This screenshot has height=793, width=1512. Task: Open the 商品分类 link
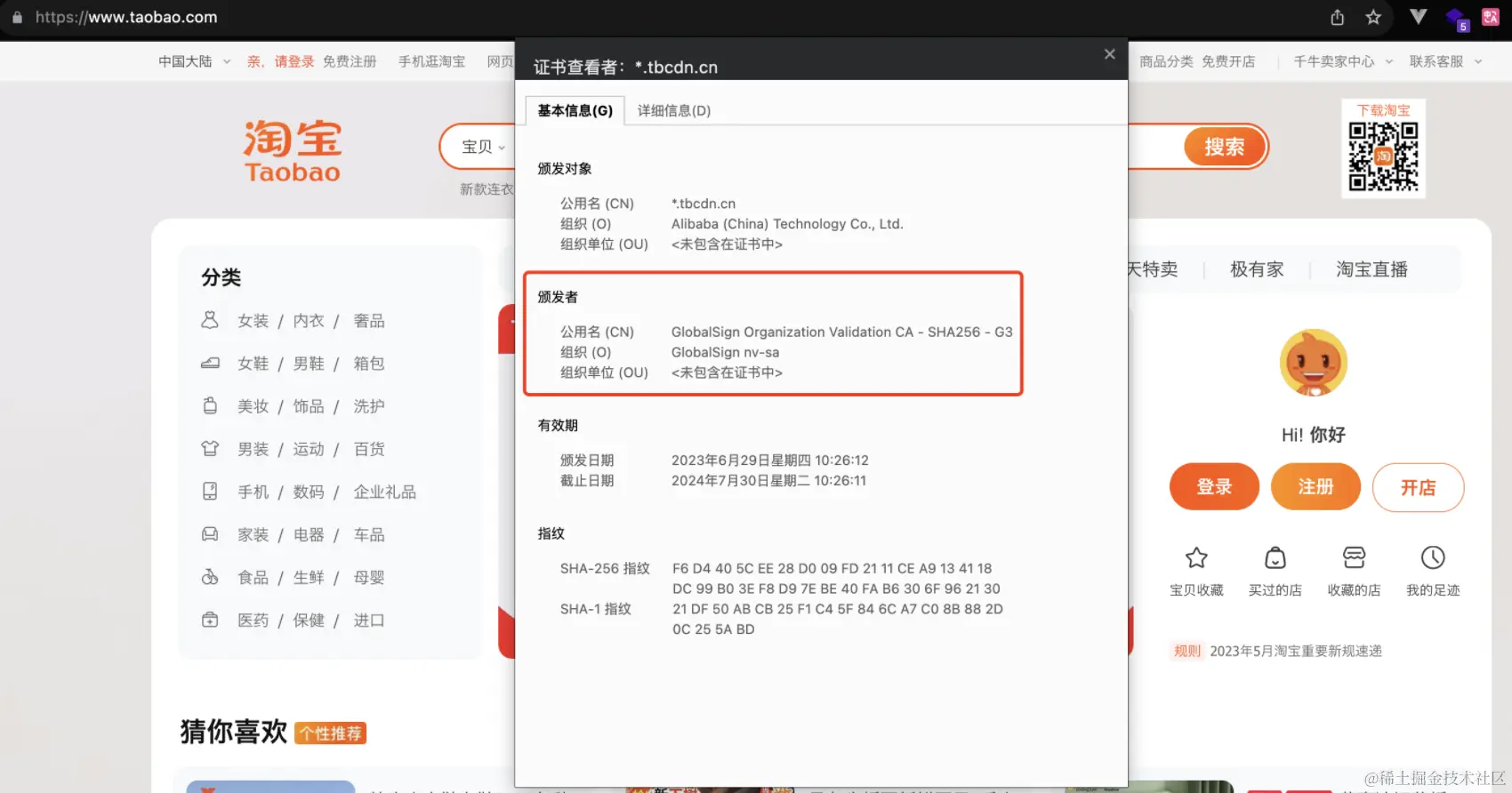(x=1166, y=61)
